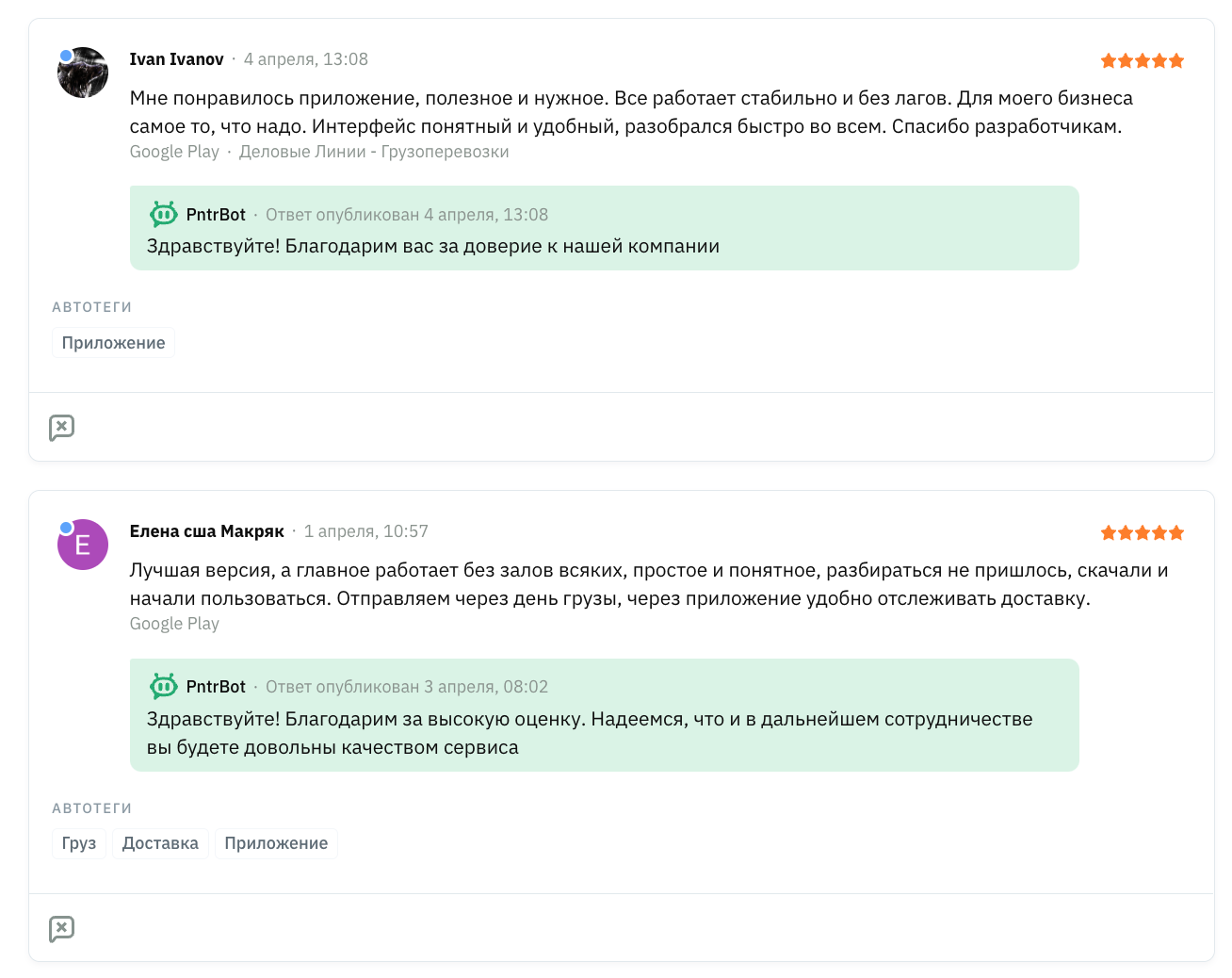Select Приложение autotag in Елена's review
1232x978 pixels.
click(276, 843)
